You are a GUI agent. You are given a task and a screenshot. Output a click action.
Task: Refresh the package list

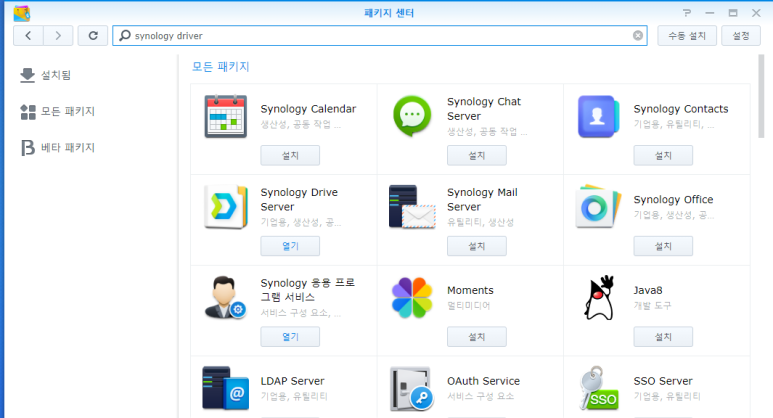[93, 35]
